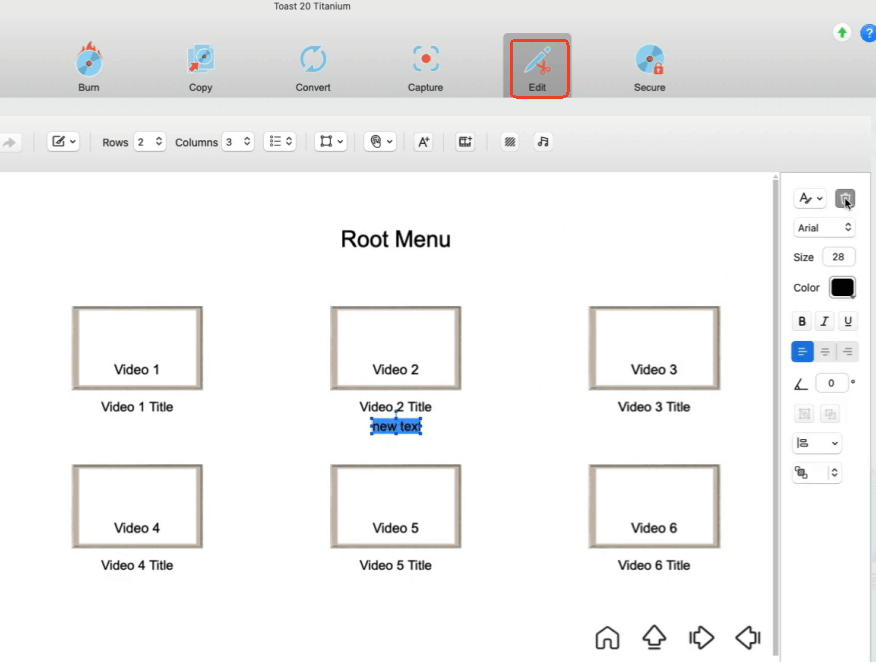Toggle italic formatting

coord(825,321)
